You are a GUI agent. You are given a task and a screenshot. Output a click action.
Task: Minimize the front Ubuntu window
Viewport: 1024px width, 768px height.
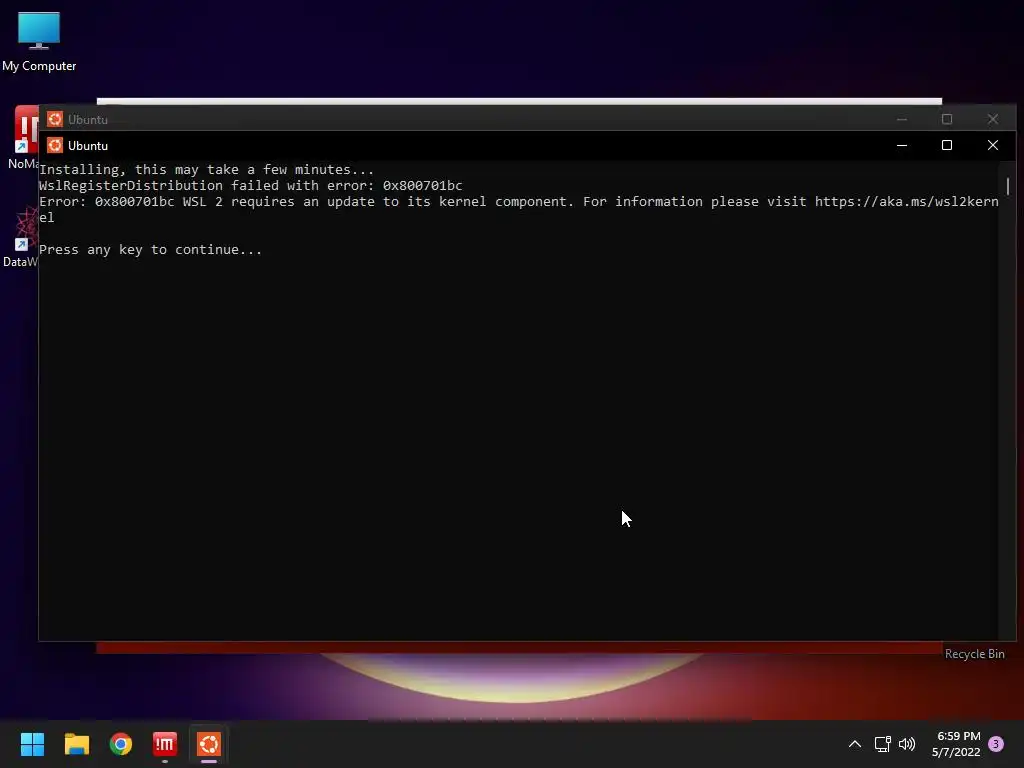902,145
